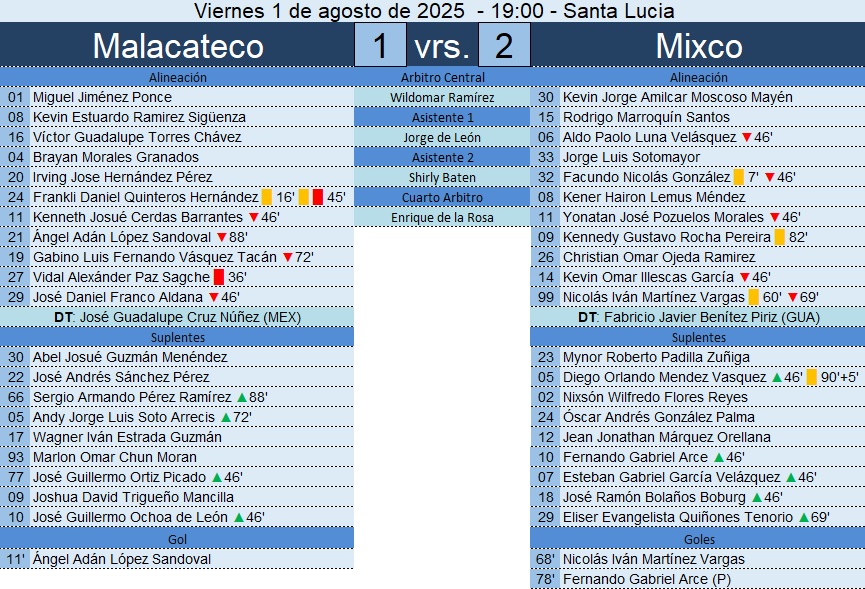Click the yellow card beside Frankli Daniel Quinteros
This screenshot has width=865, height=589.
(x=267, y=197)
